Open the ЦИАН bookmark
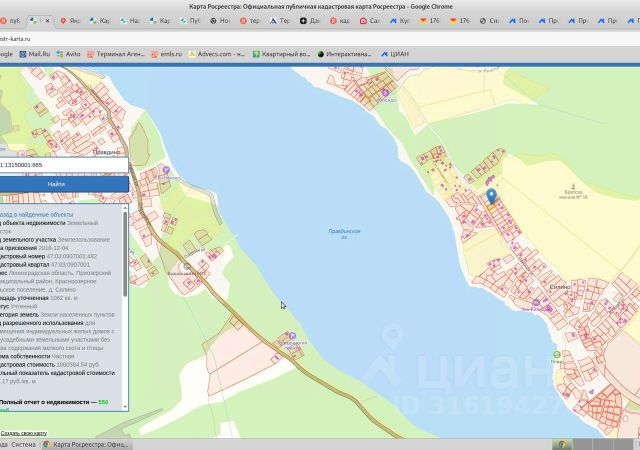Viewport: 640px width, 450px height. tap(395, 54)
